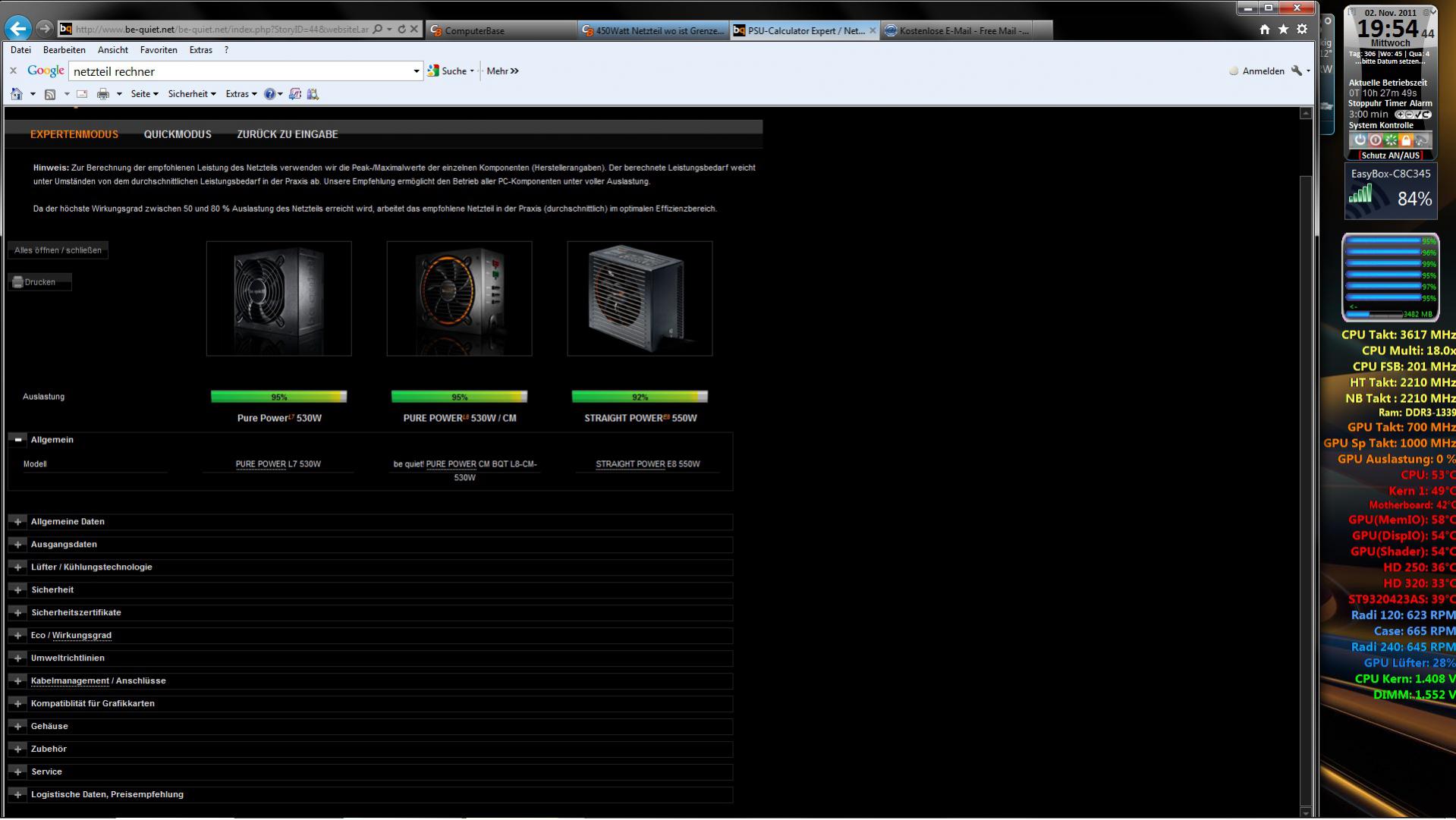Click the RSS feeds icon
The width and height of the screenshot is (1456, 820).
pos(50,94)
